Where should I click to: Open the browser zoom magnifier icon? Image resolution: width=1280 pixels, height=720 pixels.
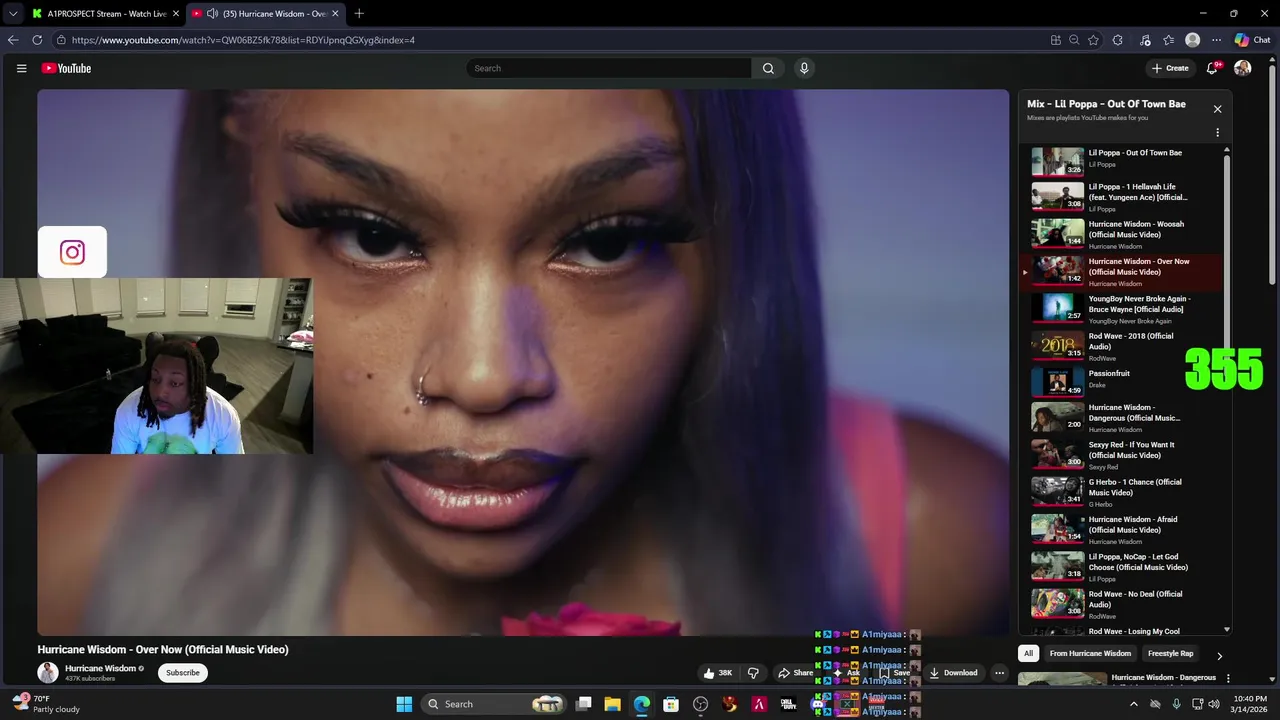pos(1074,40)
